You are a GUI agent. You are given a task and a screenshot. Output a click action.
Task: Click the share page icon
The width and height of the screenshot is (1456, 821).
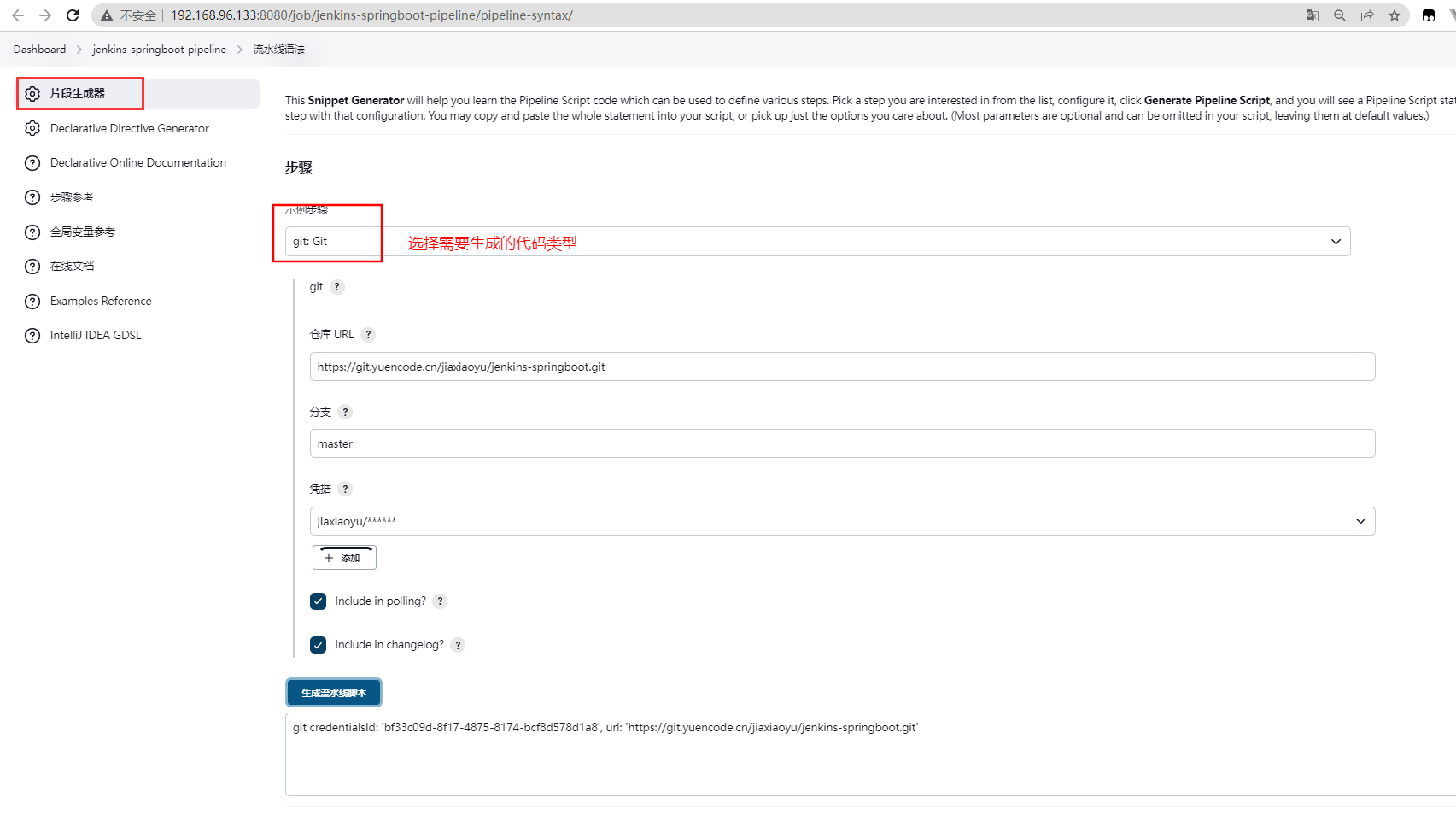[x=1367, y=15]
